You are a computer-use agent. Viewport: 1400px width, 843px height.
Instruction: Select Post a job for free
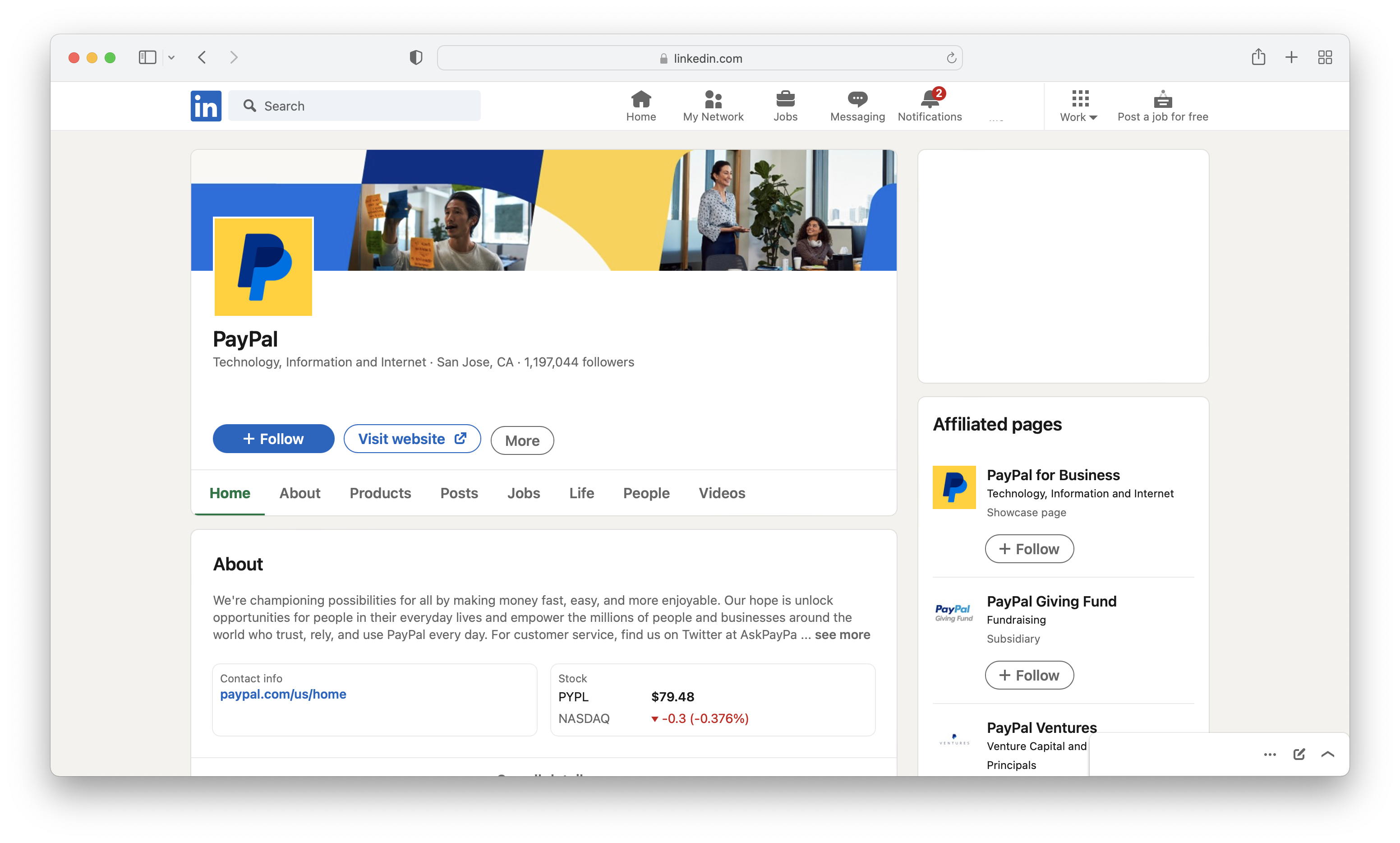[x=1162, y=106]
